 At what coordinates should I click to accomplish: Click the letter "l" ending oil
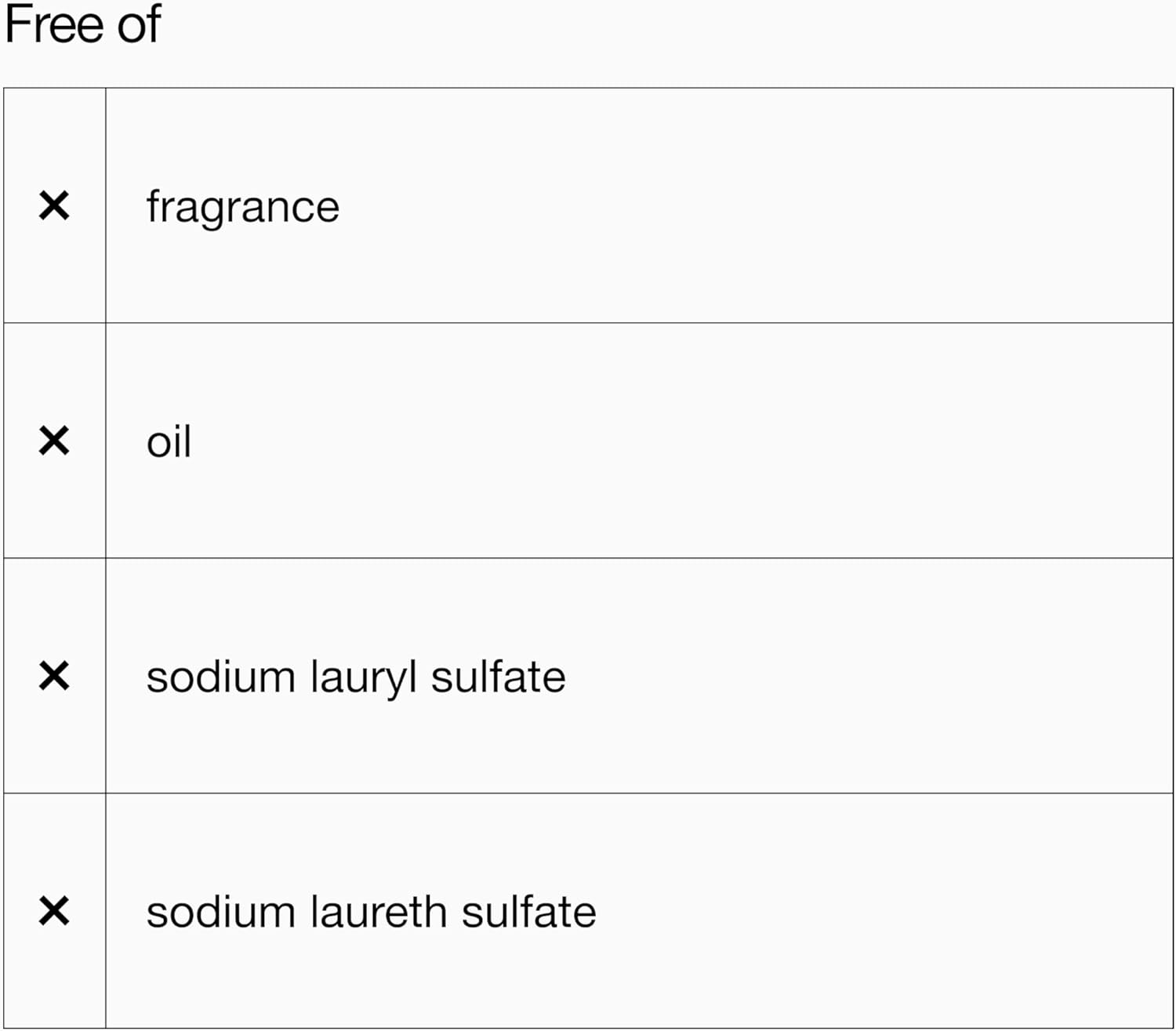pyautogui.click(x=187, y=440)
